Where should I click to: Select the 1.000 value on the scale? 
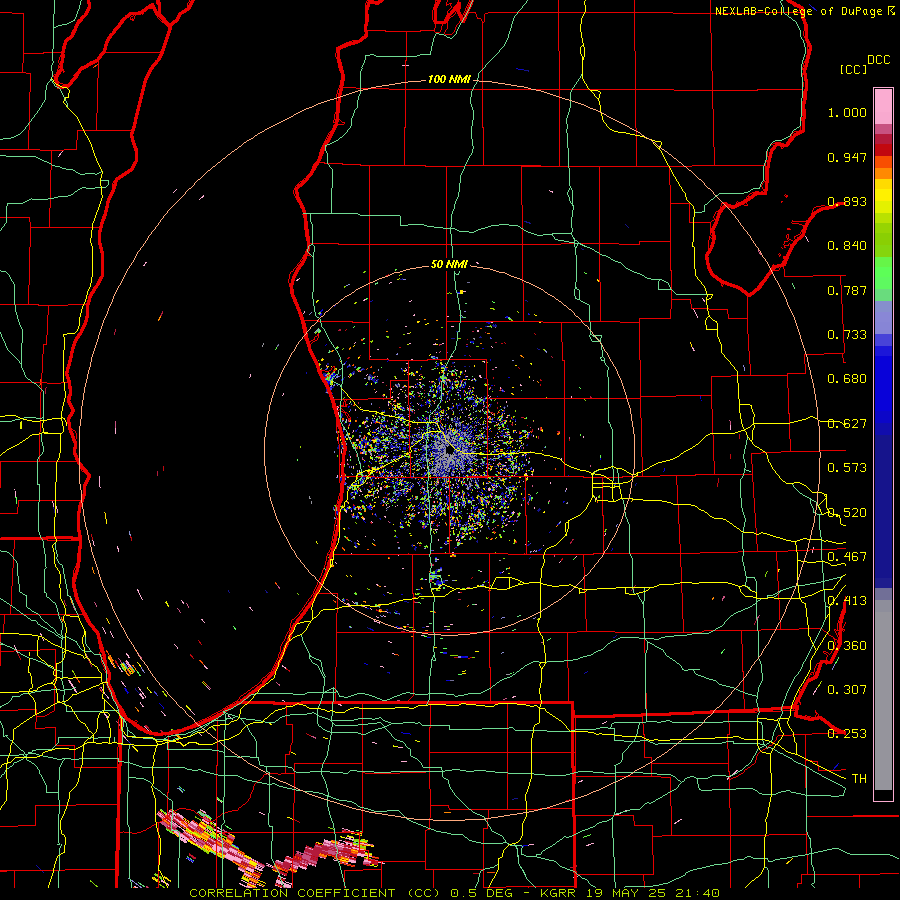point(847,112)
